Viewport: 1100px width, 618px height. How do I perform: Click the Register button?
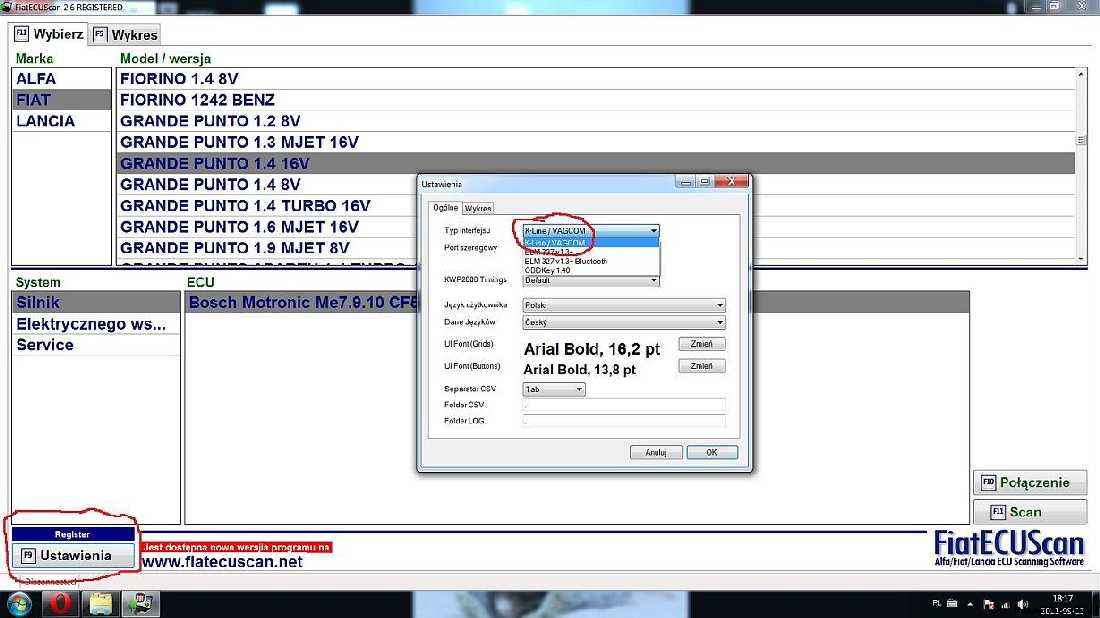[x=73, y=535]
